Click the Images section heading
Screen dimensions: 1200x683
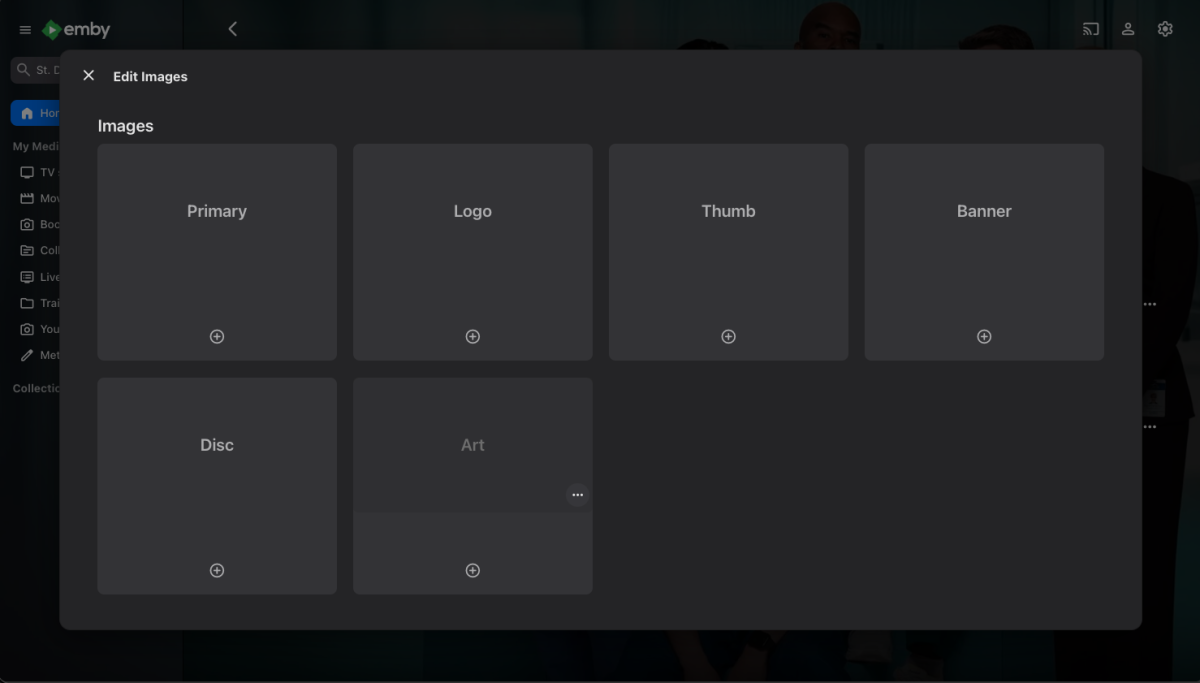click(126, 126)
